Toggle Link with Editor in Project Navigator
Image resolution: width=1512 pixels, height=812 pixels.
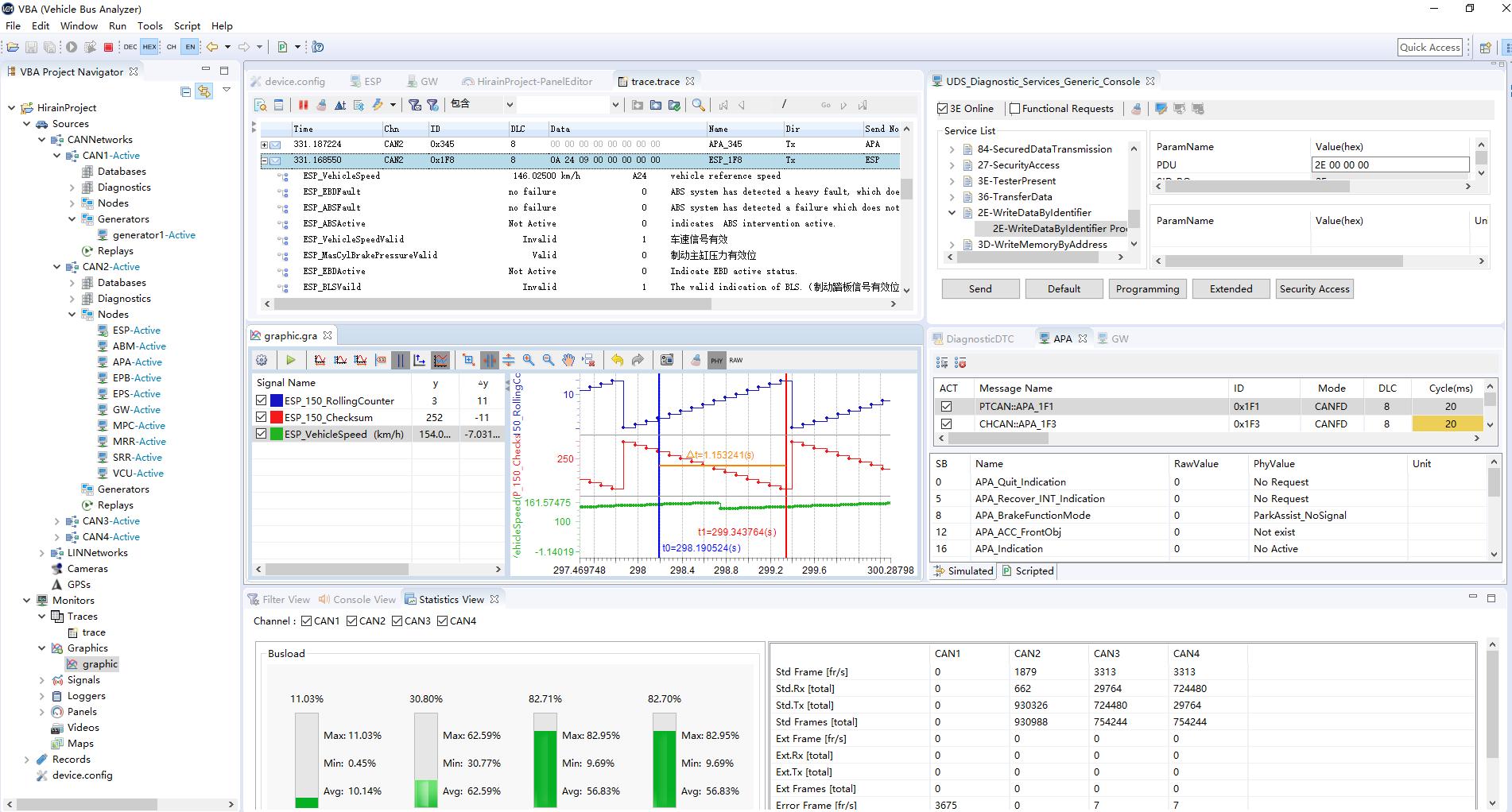pyautogui.click(x=204, y=91)
